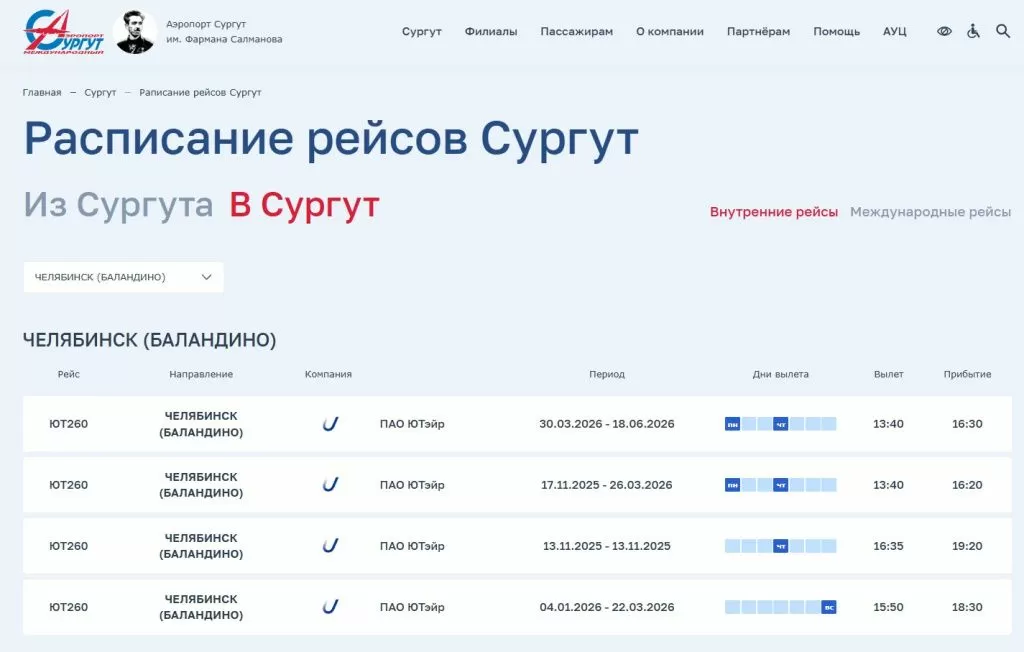Click the АУЦ menu item
The height and width of the screenshot is (652, 1024).
click(x=894, y=31)
